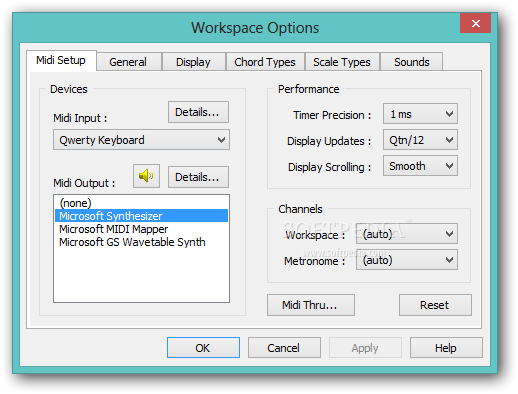This screenshot has height=394, width=518.
Task: Expand Midi Input Qwerty Keyboard dropdown
Action: pos(141,140)
